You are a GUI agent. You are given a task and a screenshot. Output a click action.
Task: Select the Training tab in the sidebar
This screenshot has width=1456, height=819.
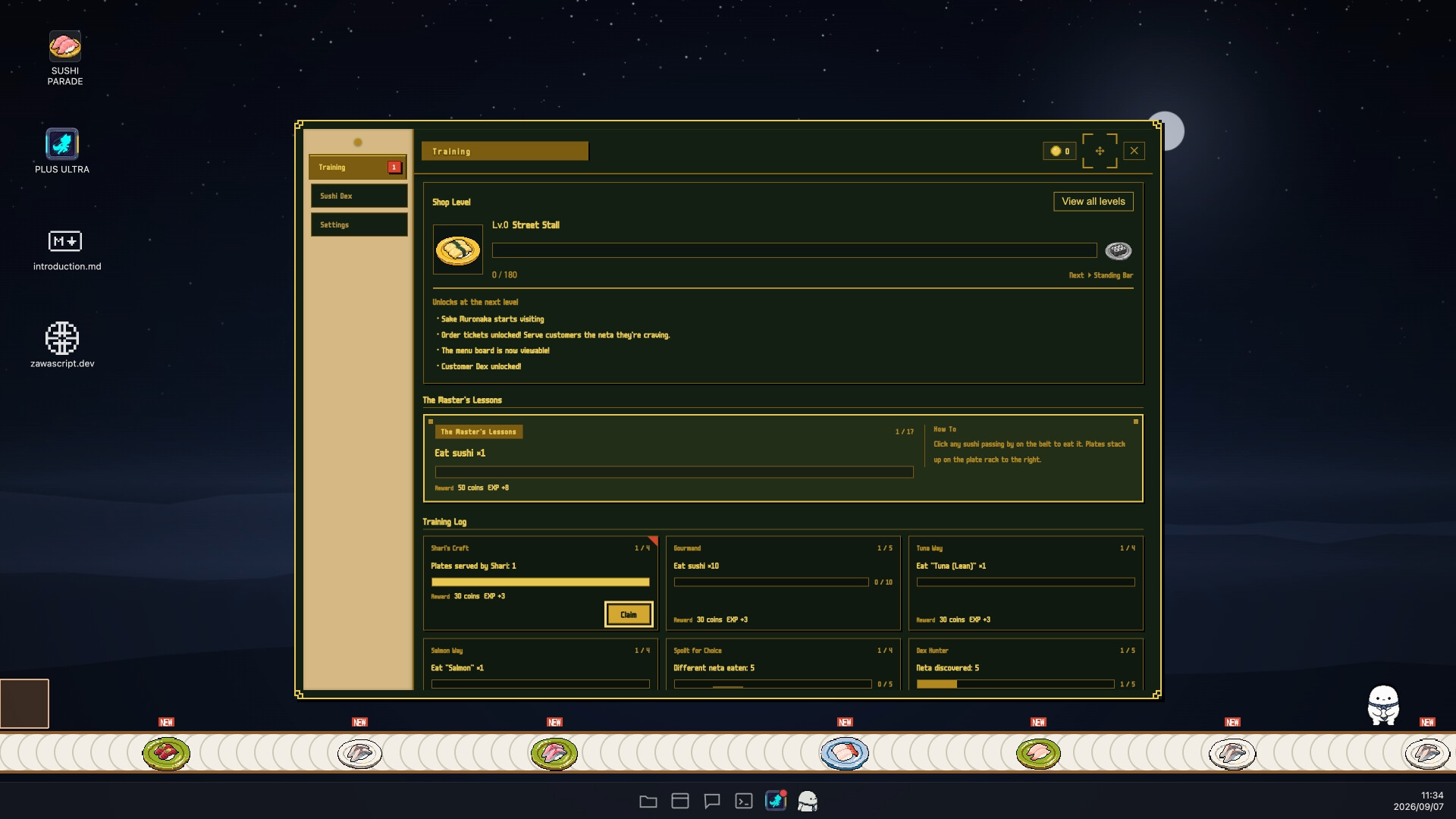(358, 167)
